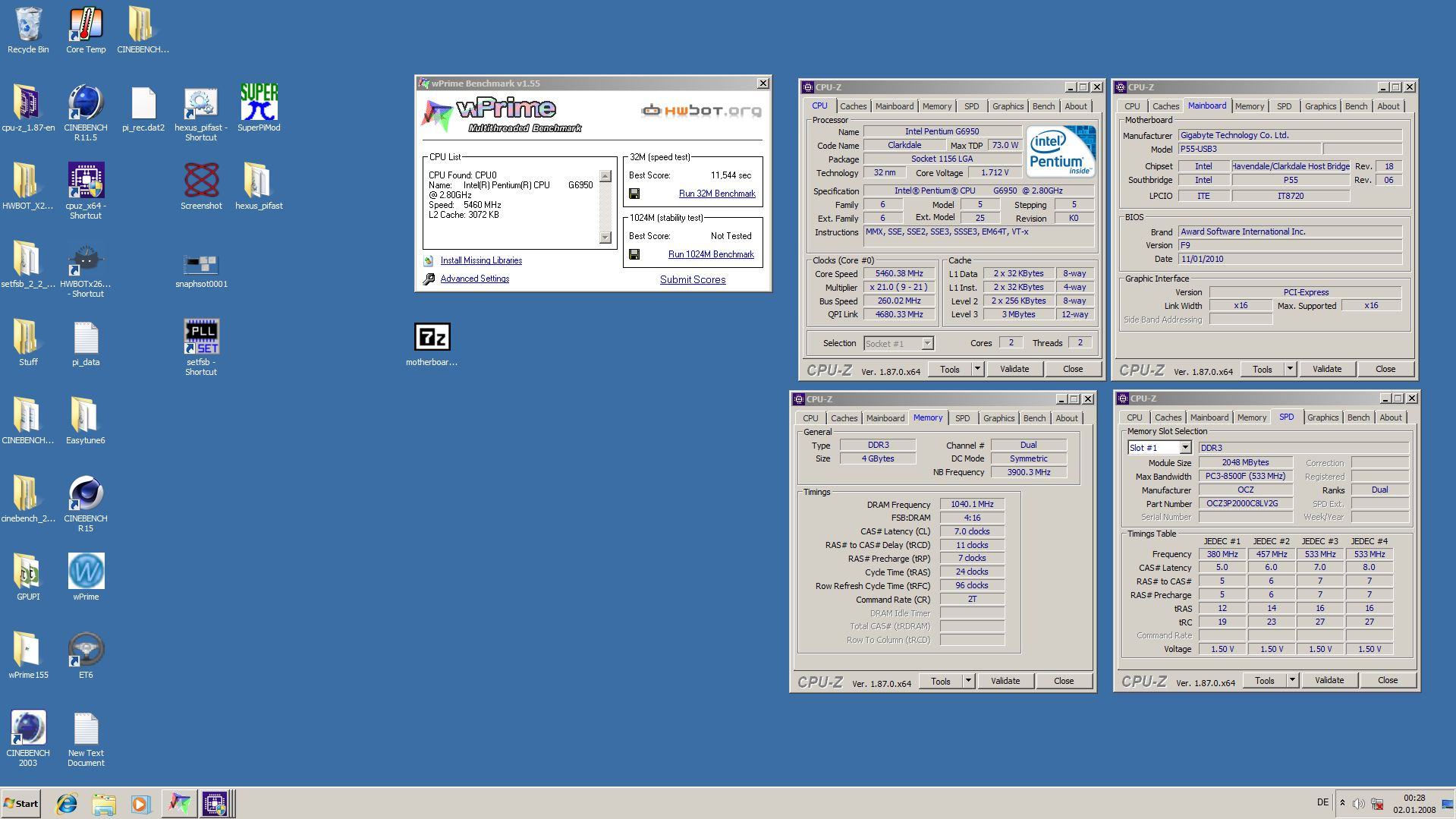Expand Tools dropdown arrow in CPU tab window
The width and height of the screenshot is (1456, 819).
[x=977, y=369]
